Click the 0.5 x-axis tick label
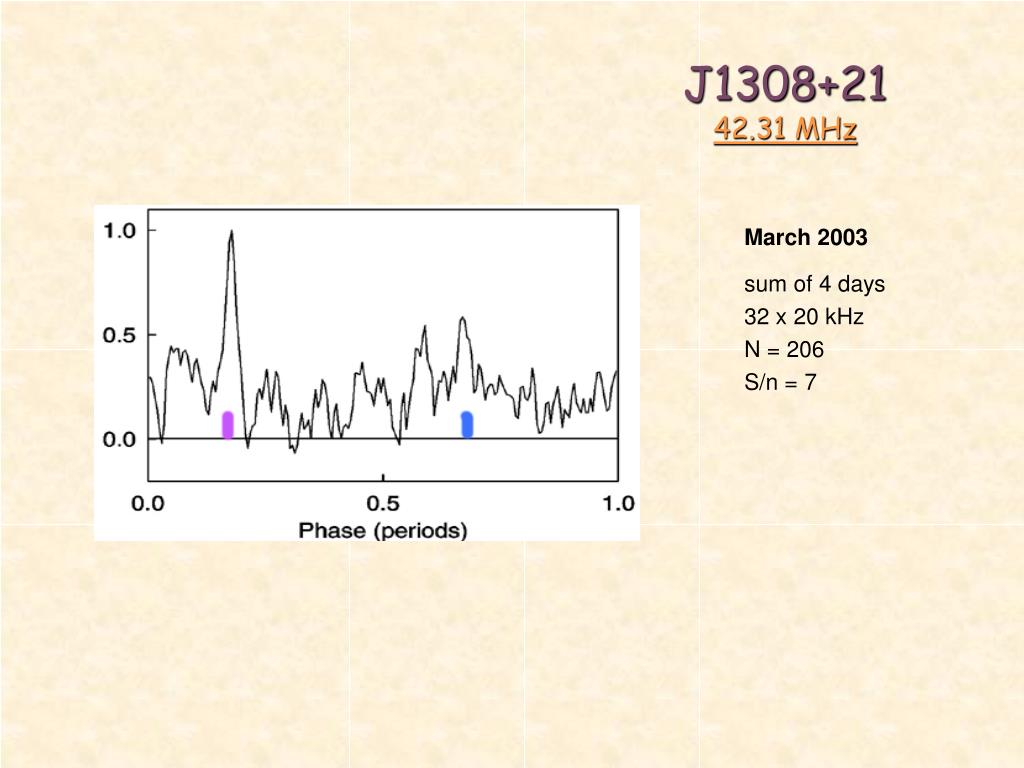Screen dimensions: 1024x768 383,504
